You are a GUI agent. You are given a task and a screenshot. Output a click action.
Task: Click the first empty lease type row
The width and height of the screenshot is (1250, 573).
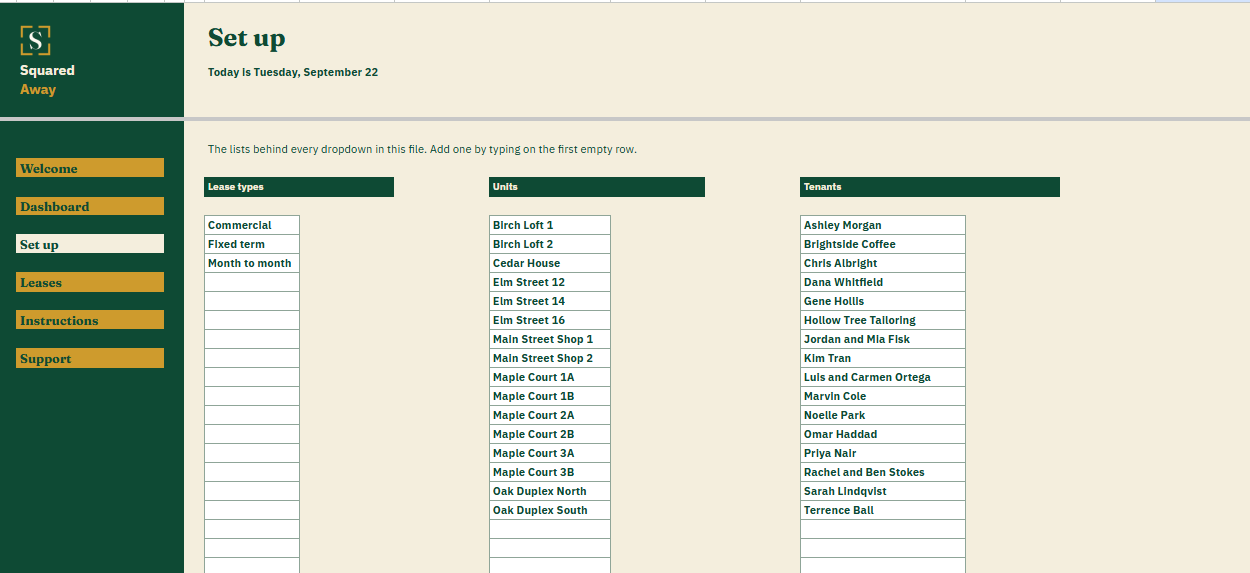pos(252,282)
